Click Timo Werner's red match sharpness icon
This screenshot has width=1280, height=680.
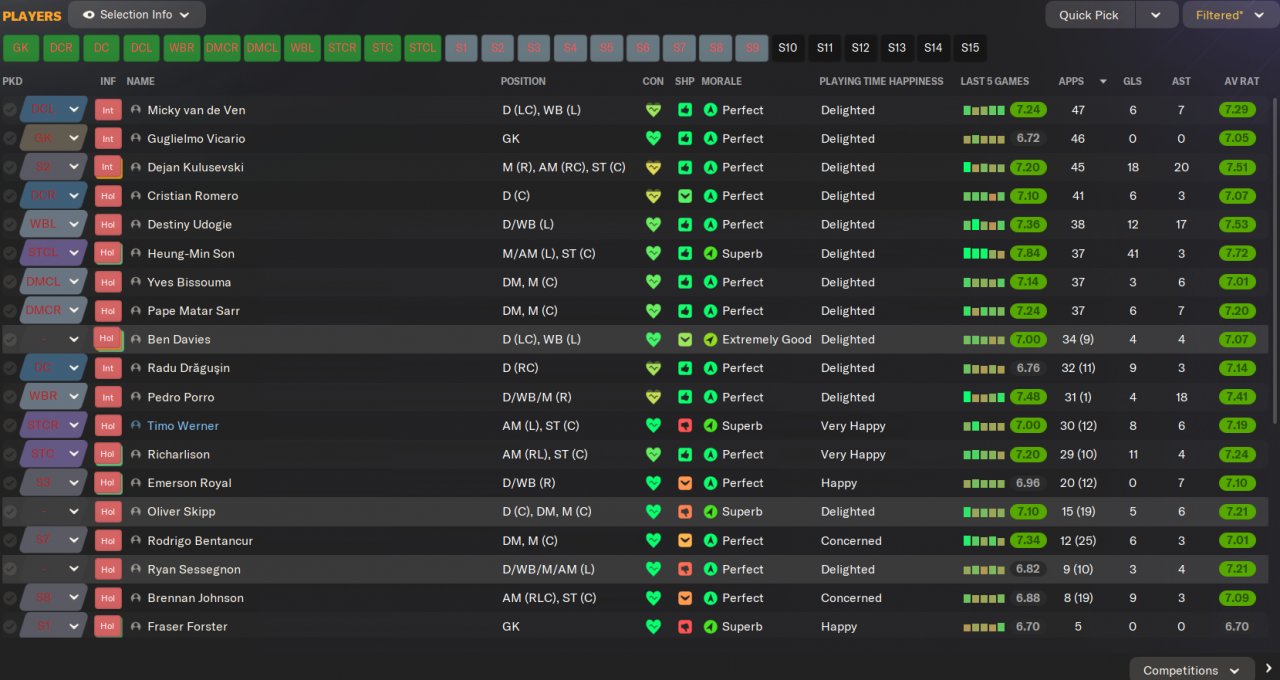pos(685,426)
